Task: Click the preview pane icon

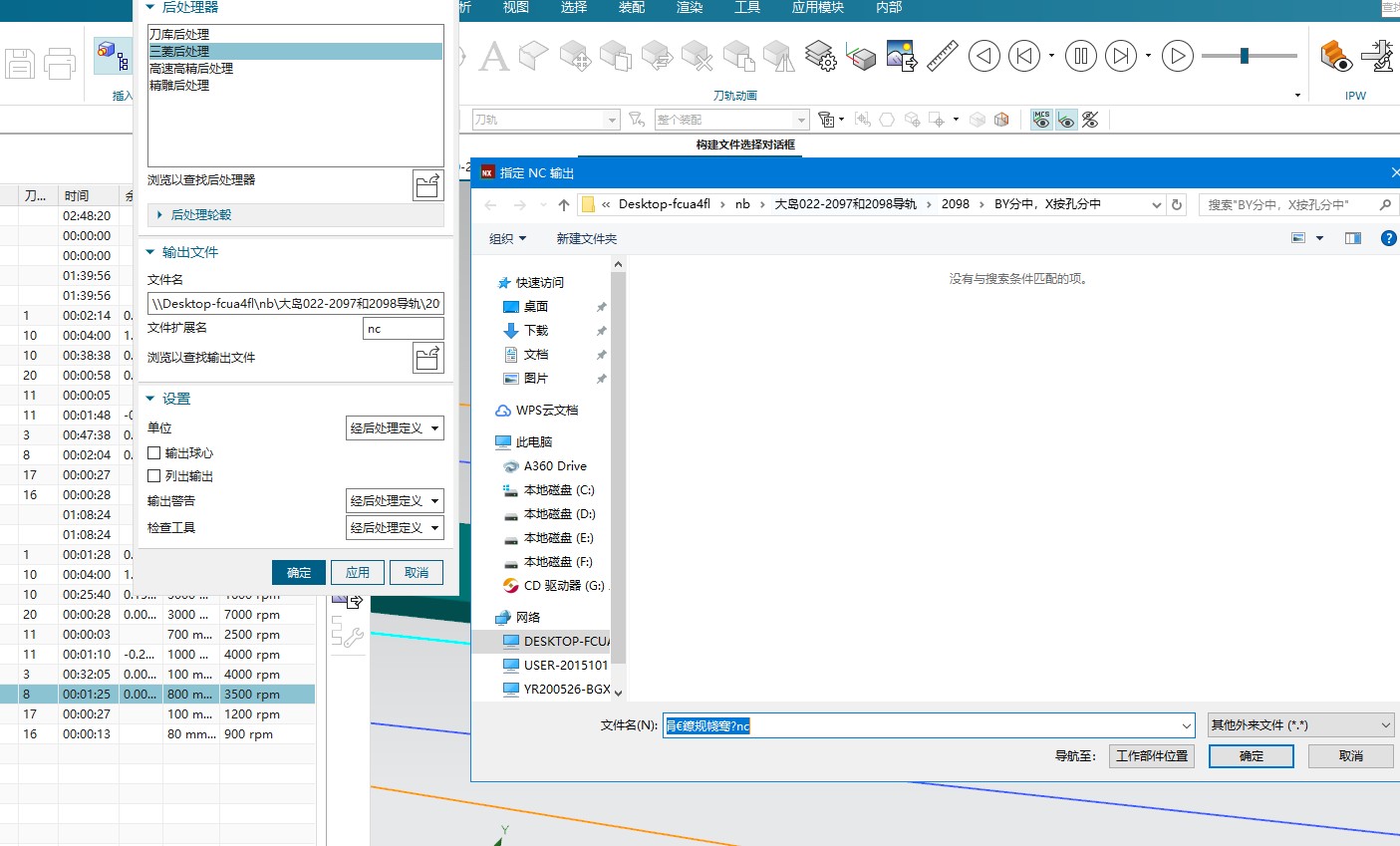Action: pos(1353,238)
